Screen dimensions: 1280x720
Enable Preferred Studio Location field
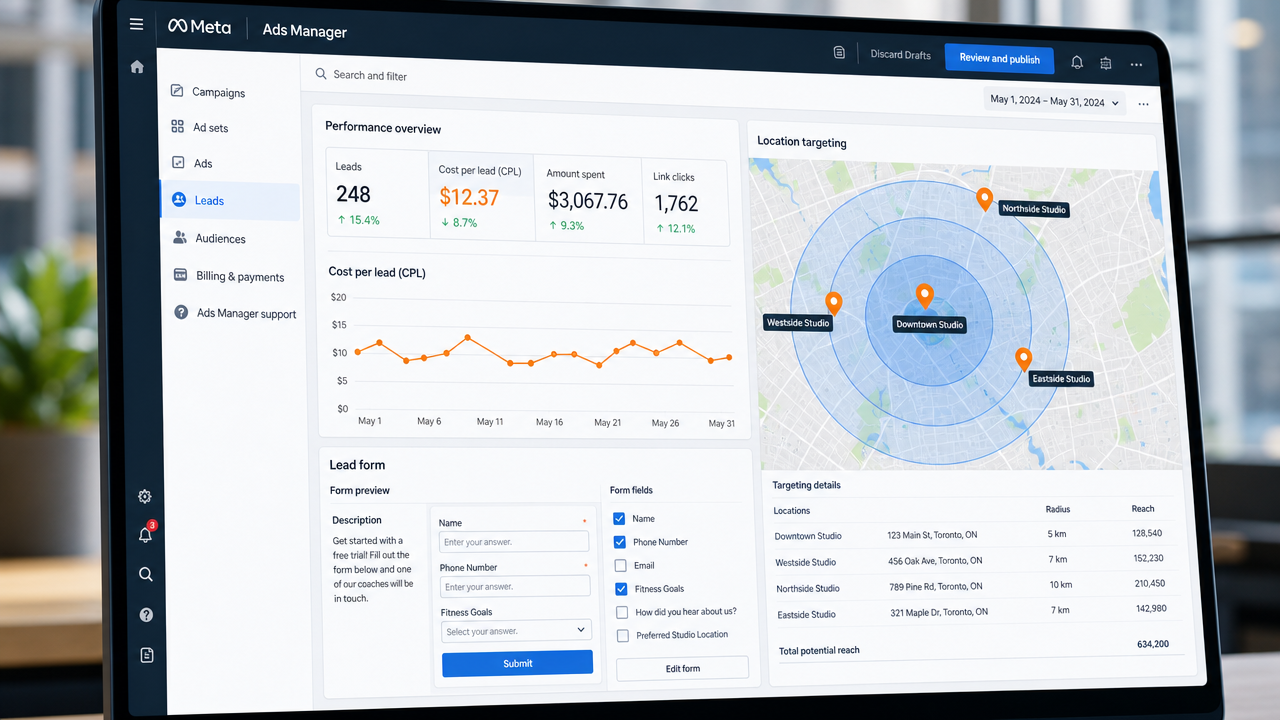coord(623,635)
